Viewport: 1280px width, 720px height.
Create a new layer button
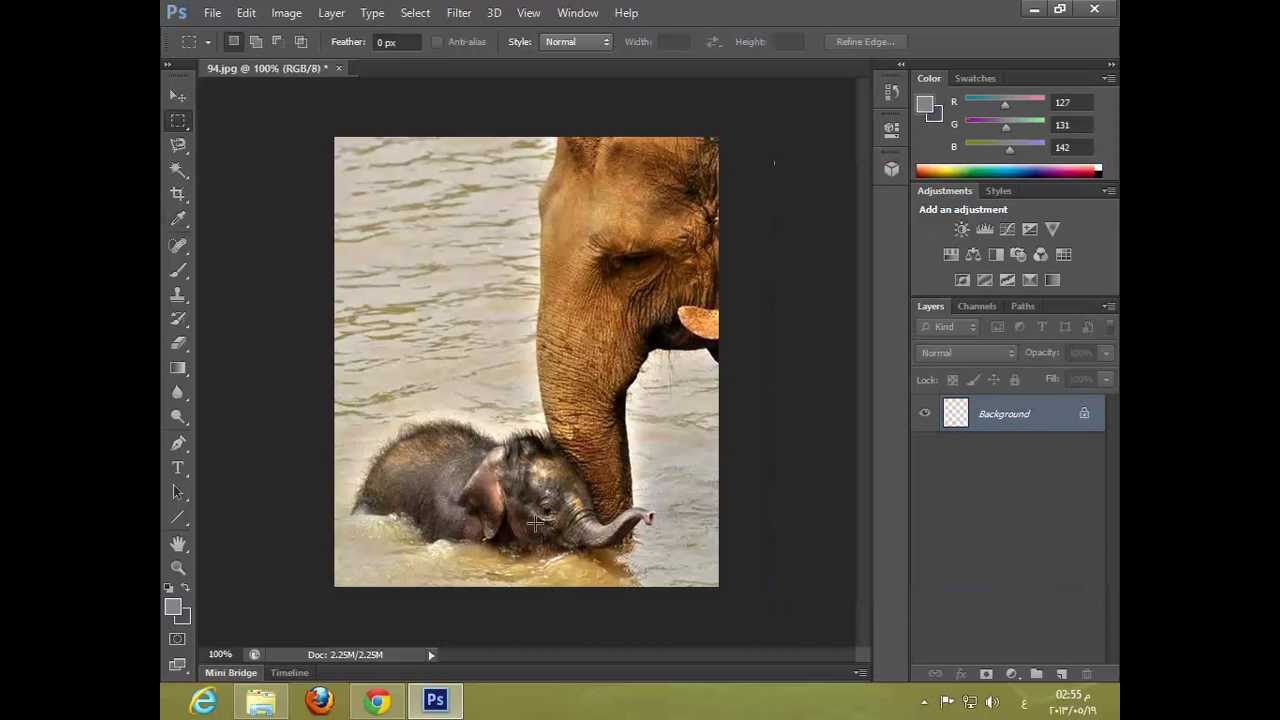click(1062, 674)
